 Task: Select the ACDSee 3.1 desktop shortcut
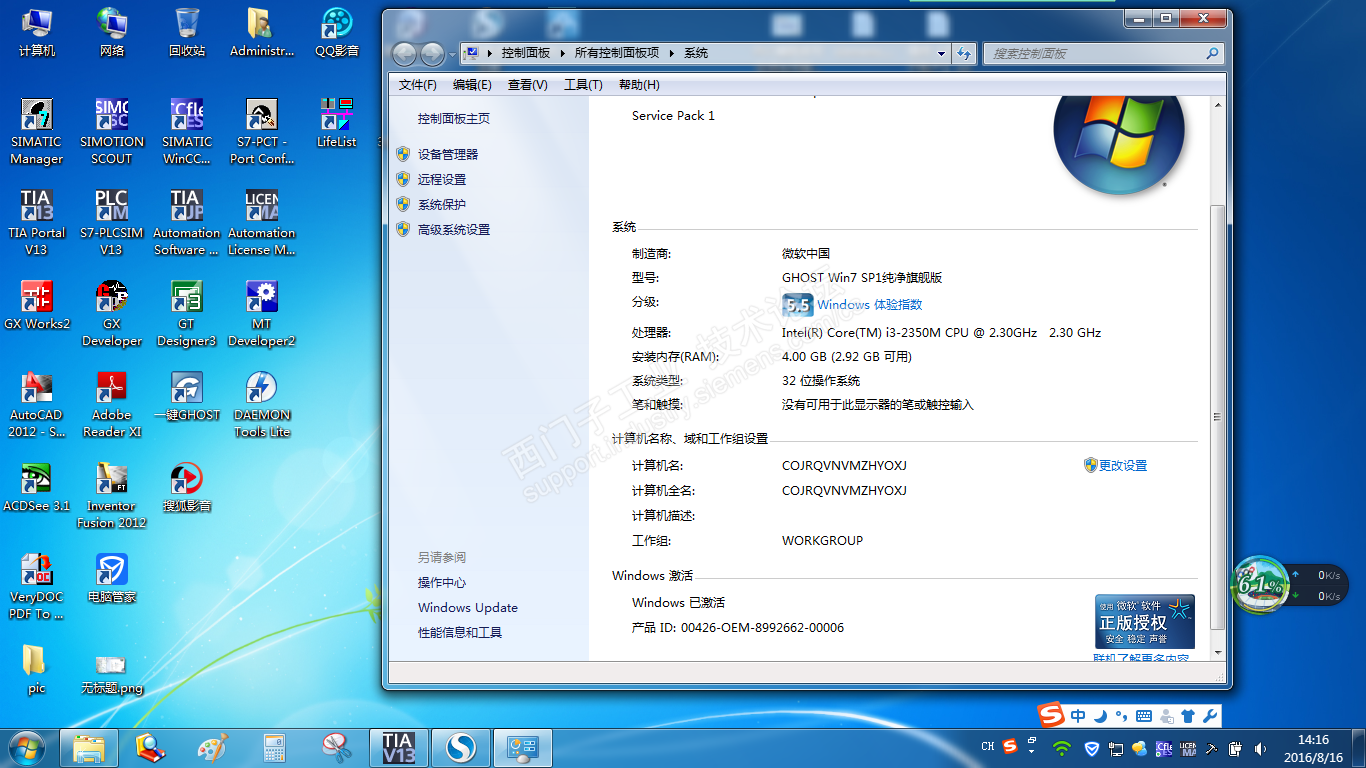(37, 487)
